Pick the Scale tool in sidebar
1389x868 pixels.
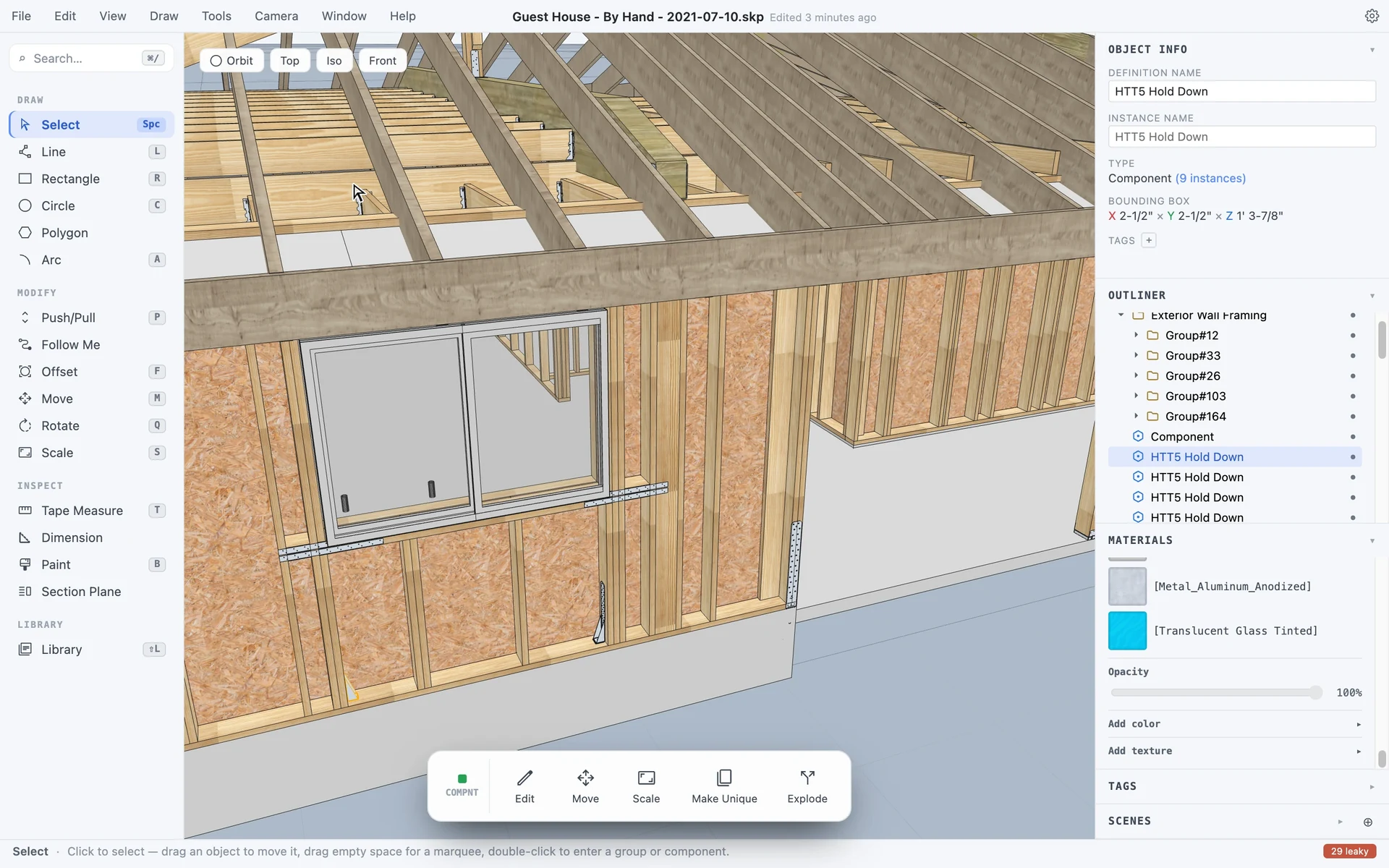(92, 453)
